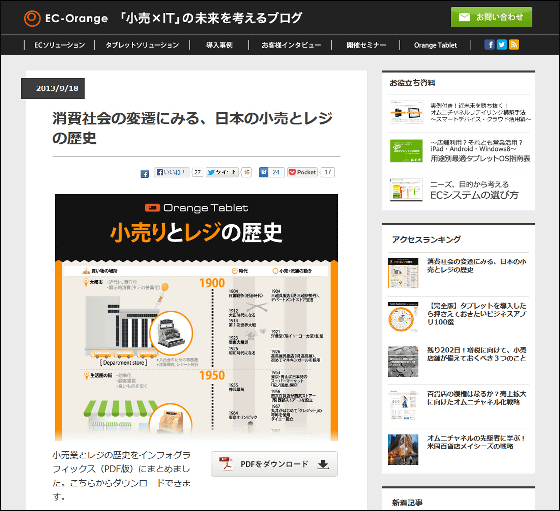
Task: Click the Facebook いいね! like button
Action: tap(172, 172)
